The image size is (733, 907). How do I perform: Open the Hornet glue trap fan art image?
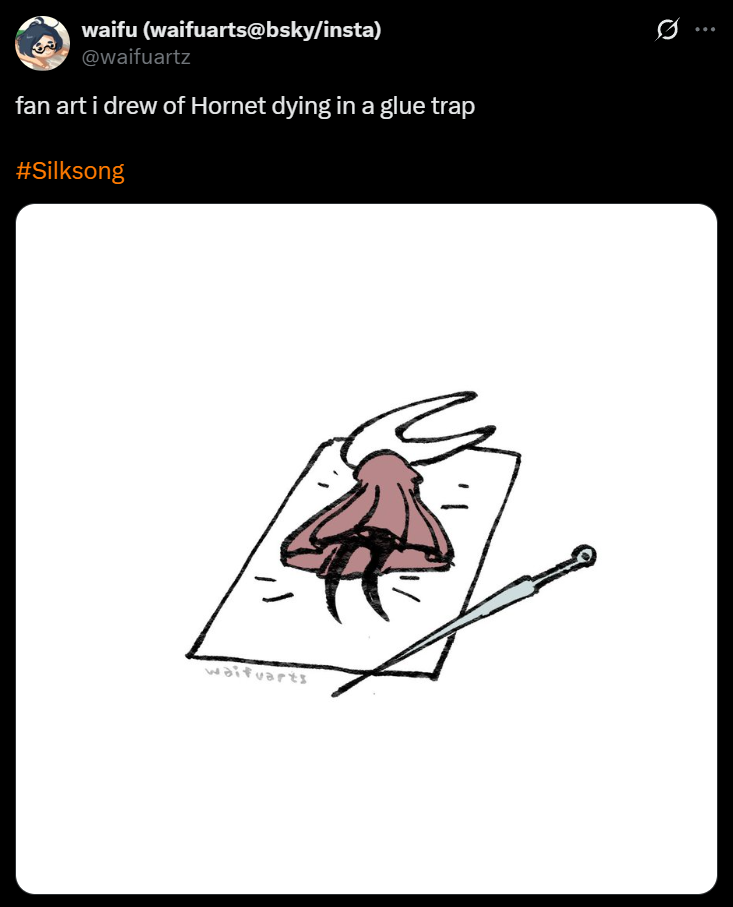coord(366,548)
